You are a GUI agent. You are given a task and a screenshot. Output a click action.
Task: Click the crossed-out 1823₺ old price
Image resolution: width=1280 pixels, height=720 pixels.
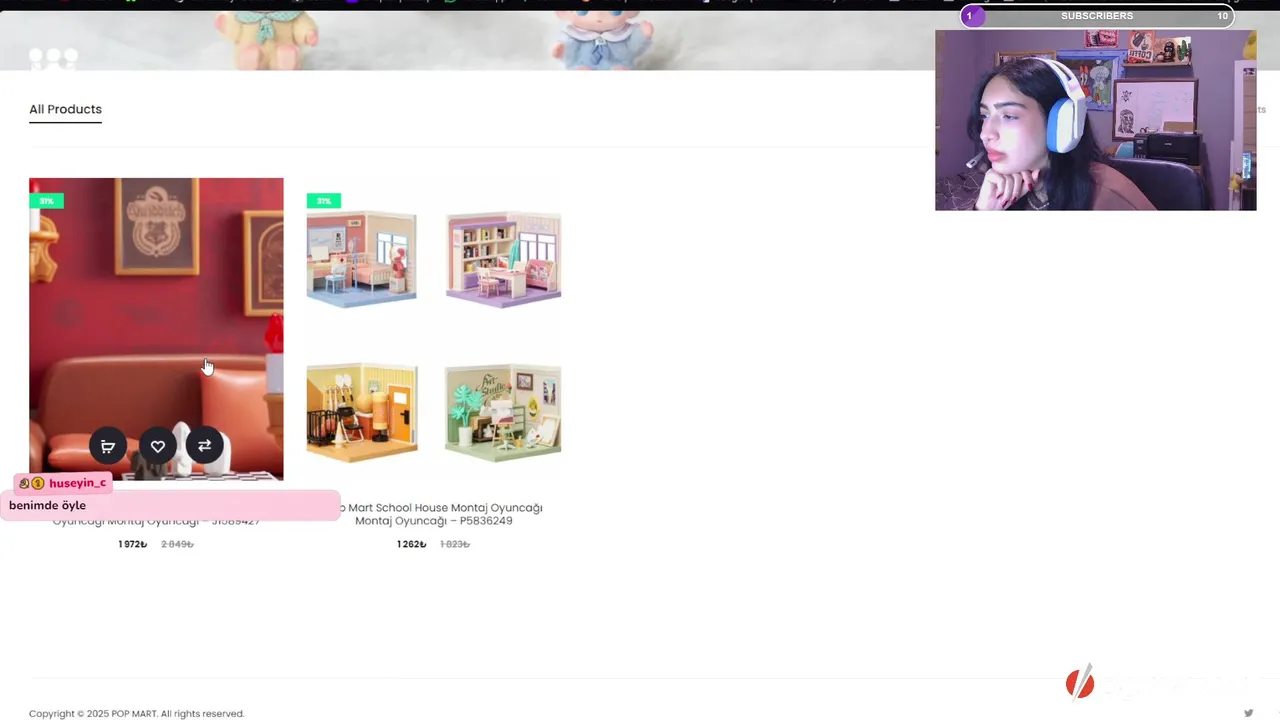[455, 544]
